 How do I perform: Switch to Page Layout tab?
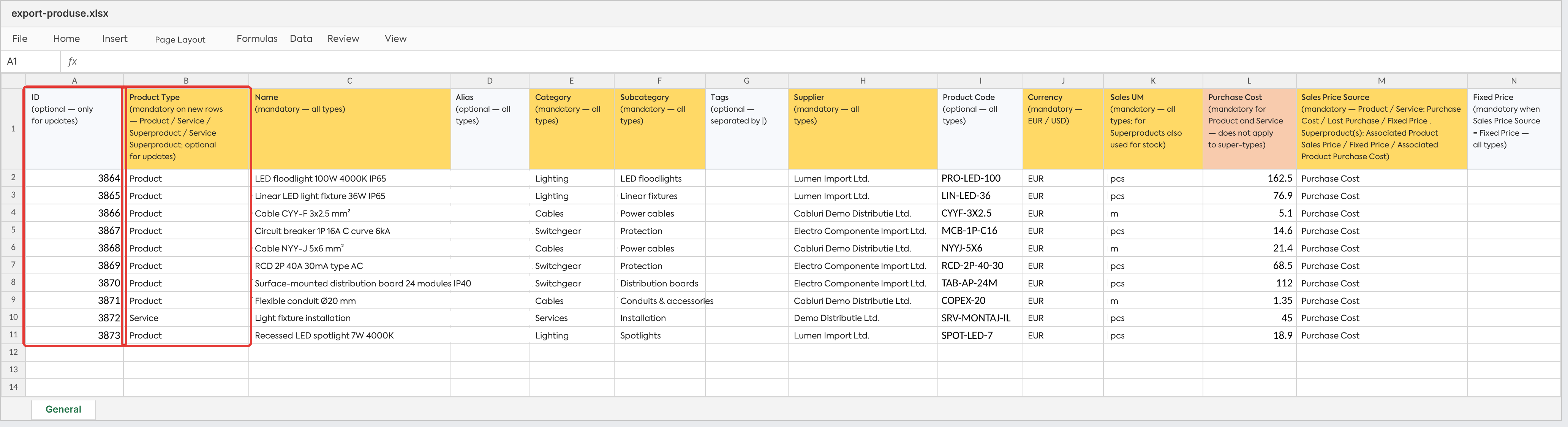[x=180, y=40]
